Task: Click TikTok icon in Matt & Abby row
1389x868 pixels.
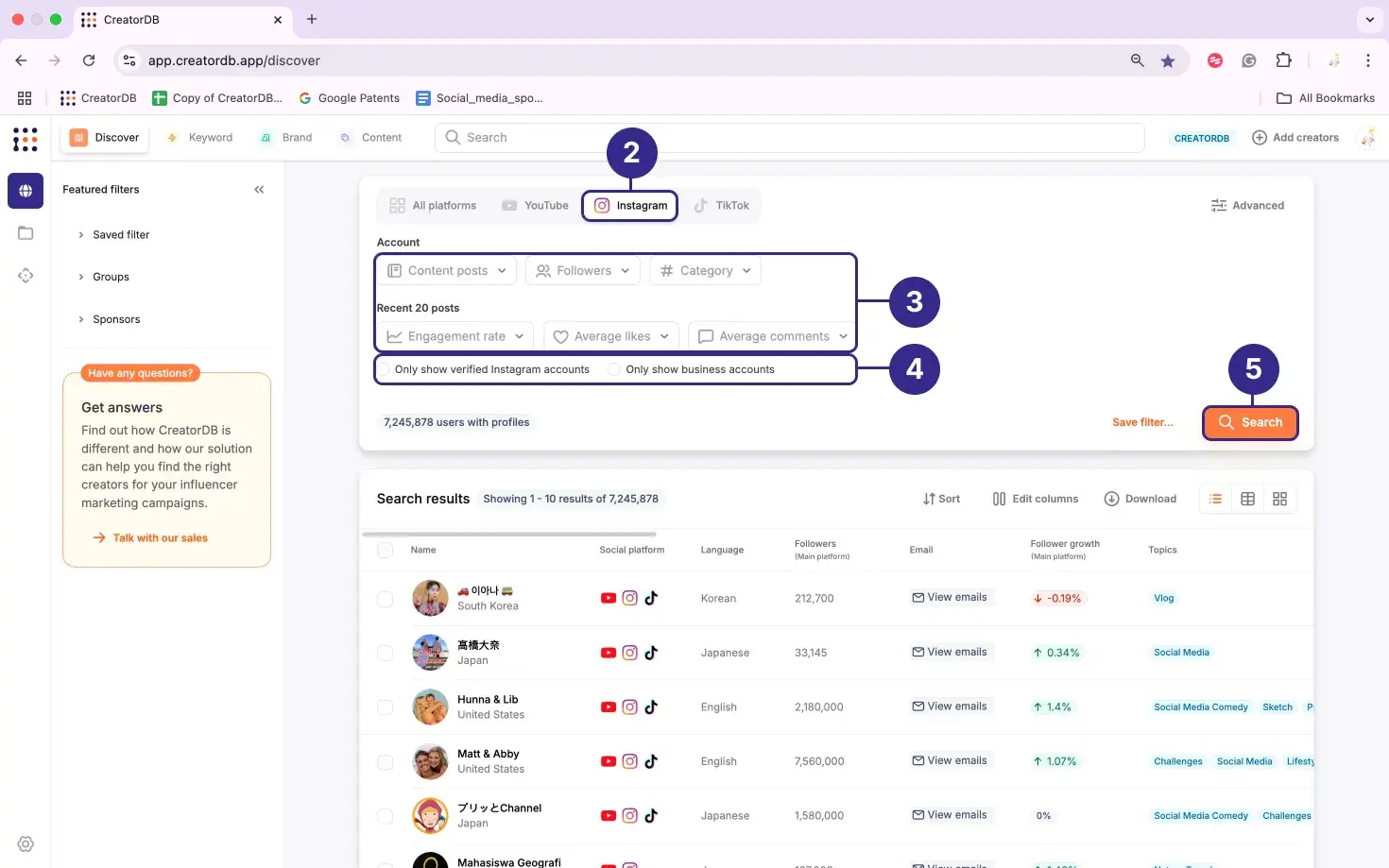Action: 651,761
